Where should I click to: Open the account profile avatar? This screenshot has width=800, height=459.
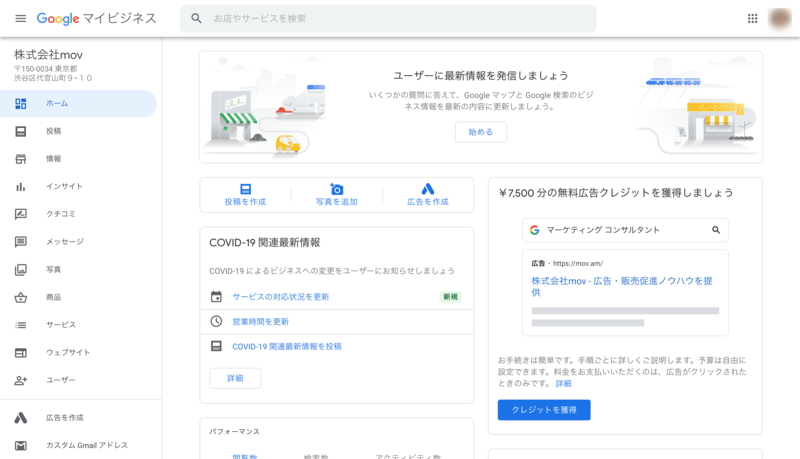(780, 18)
